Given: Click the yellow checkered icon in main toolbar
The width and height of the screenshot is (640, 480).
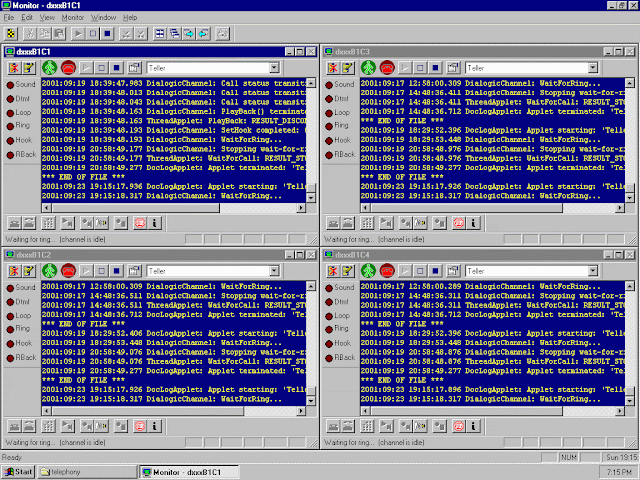Looking at the screenshot, I should (x=11, y=33).
